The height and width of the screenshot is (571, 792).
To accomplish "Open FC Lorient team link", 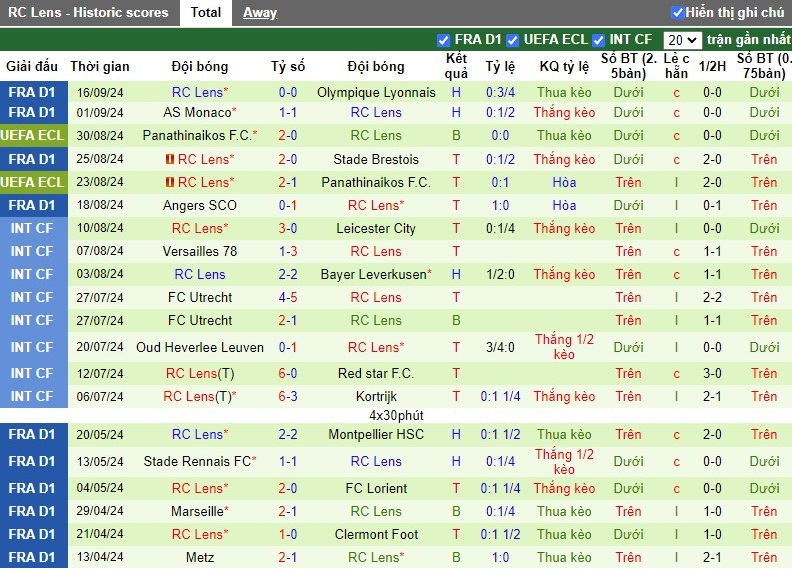I will (x=376, y=488).
